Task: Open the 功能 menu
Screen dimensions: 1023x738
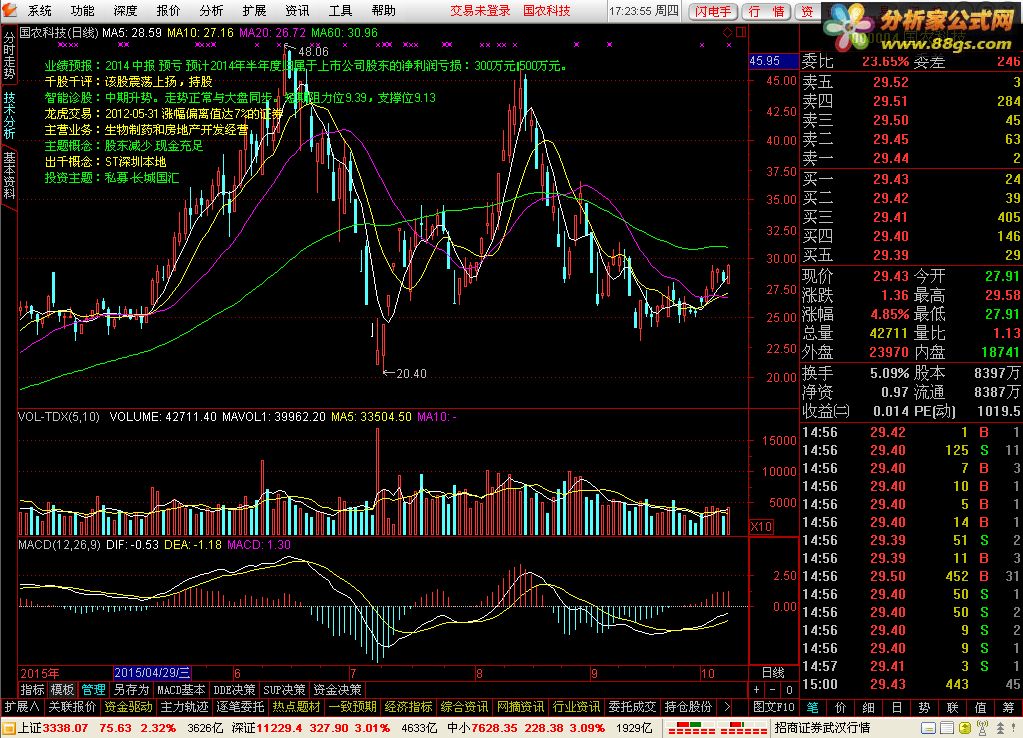Action: click(x=83, y=10)
